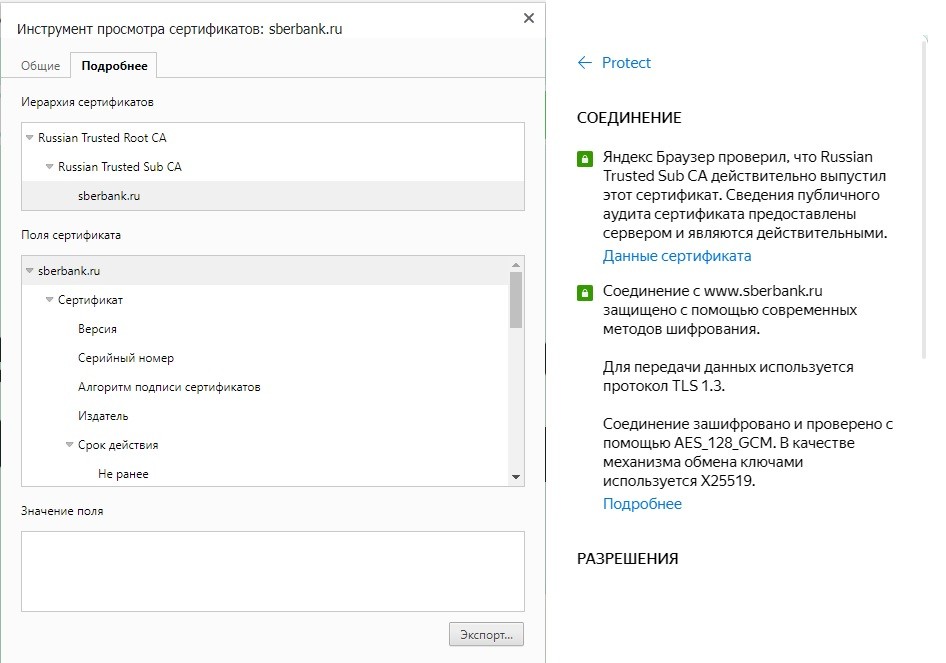Collapse Russian Trusted Sub CA node
946x663 pixels.
point(49,167)
